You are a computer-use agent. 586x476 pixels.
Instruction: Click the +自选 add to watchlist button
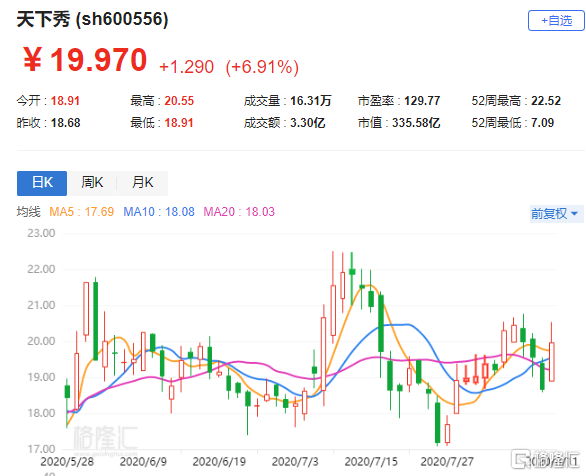click(556, 21)
